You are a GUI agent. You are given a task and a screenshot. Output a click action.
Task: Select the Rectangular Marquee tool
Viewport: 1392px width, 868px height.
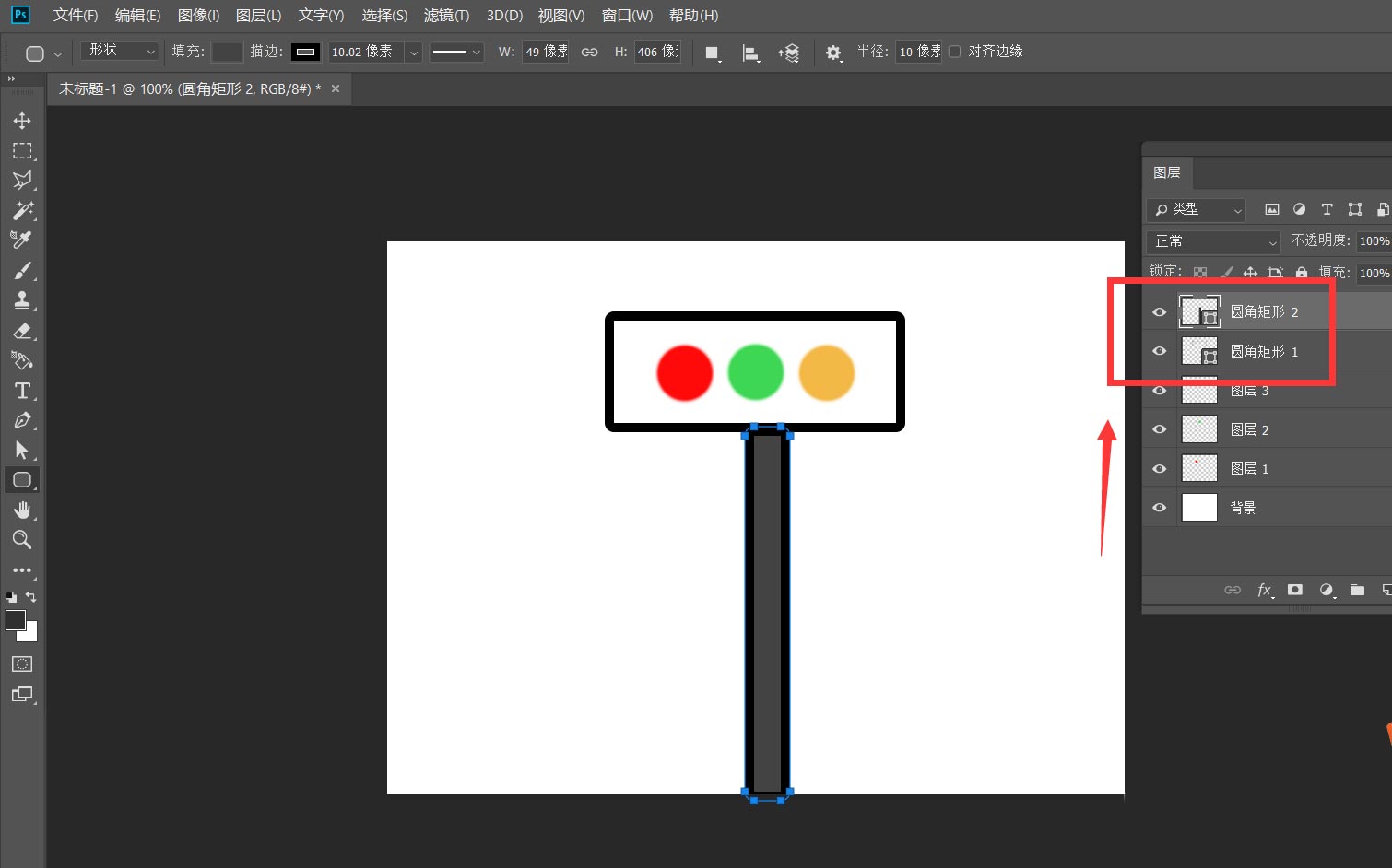pos(22,150)
